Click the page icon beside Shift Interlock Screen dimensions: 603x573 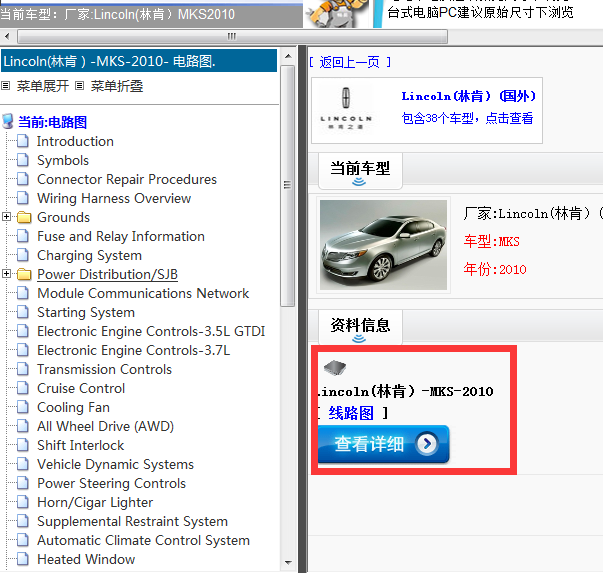[x=23, y=445]
